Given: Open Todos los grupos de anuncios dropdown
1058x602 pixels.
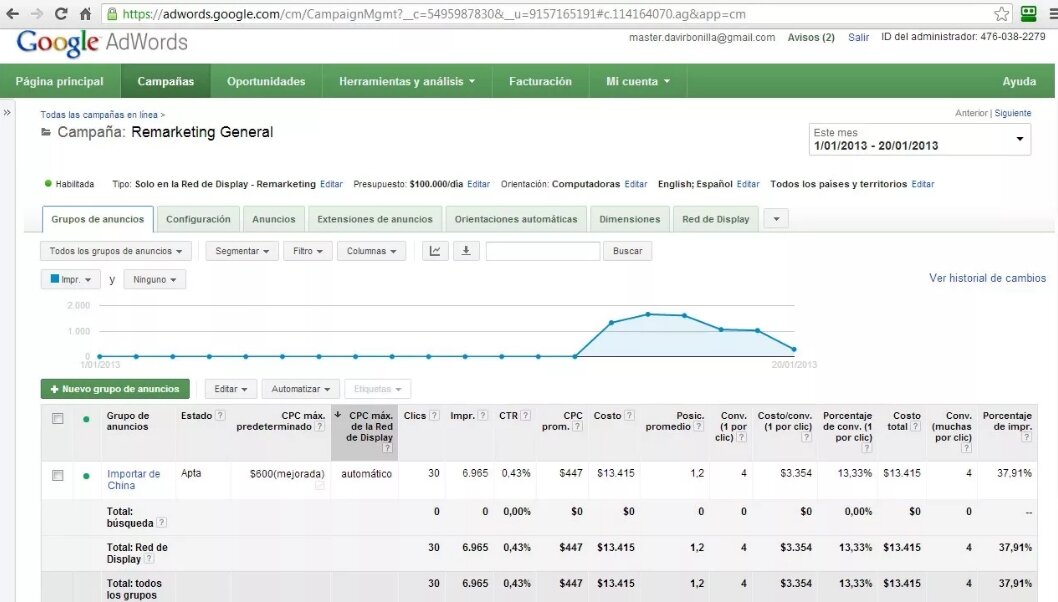Looking at the screenshot, I should point(116,251).
